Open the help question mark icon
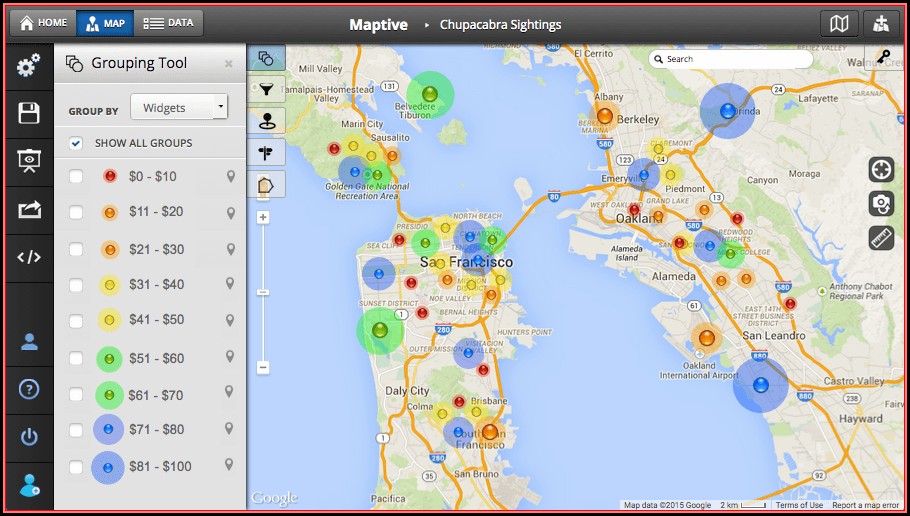This screenshot has width=910, height=516. [x=29, y=389]
